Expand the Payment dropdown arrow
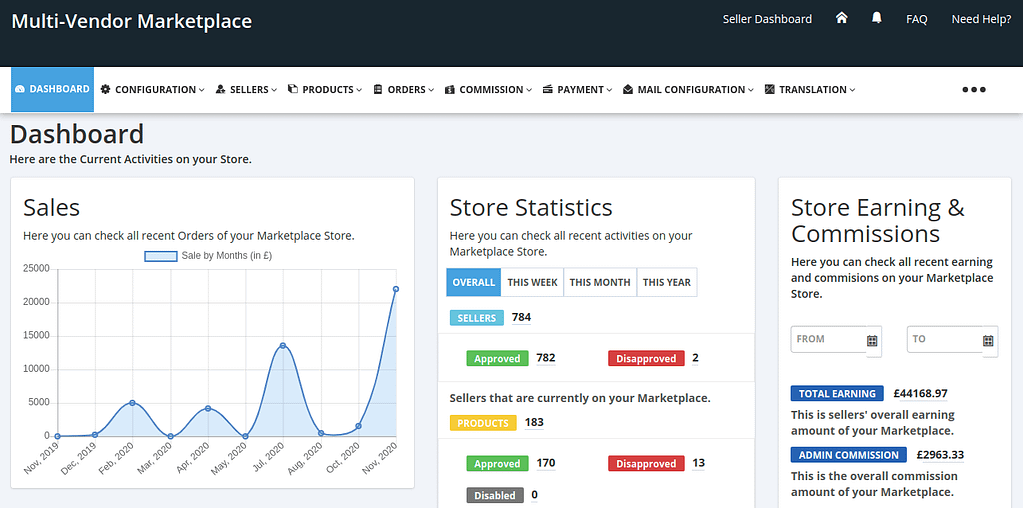The width and height of the screenshot is (1023, 508). [609, 90]
